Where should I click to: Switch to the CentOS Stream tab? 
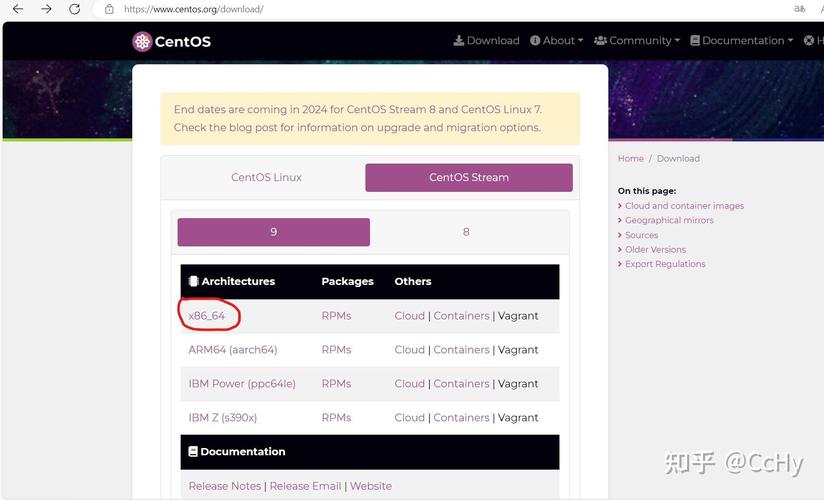click(469, 177)
